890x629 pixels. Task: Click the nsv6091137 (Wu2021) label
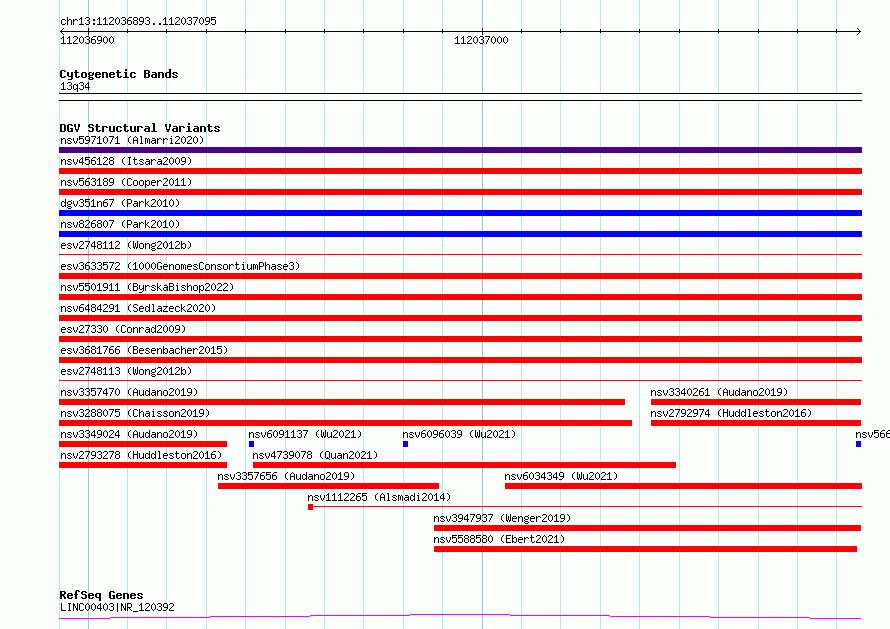[x=305, y=434]
